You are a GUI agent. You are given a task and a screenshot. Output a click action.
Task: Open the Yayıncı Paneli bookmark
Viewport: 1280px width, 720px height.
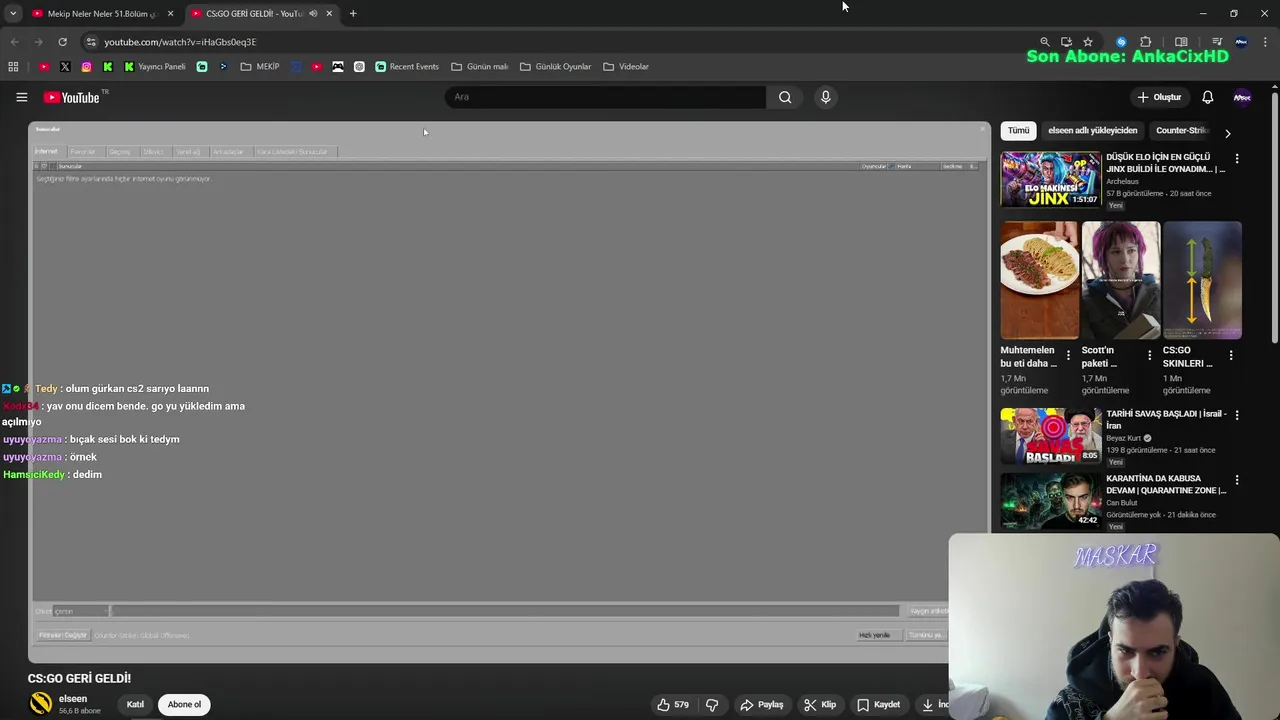(x=155, y=67)
